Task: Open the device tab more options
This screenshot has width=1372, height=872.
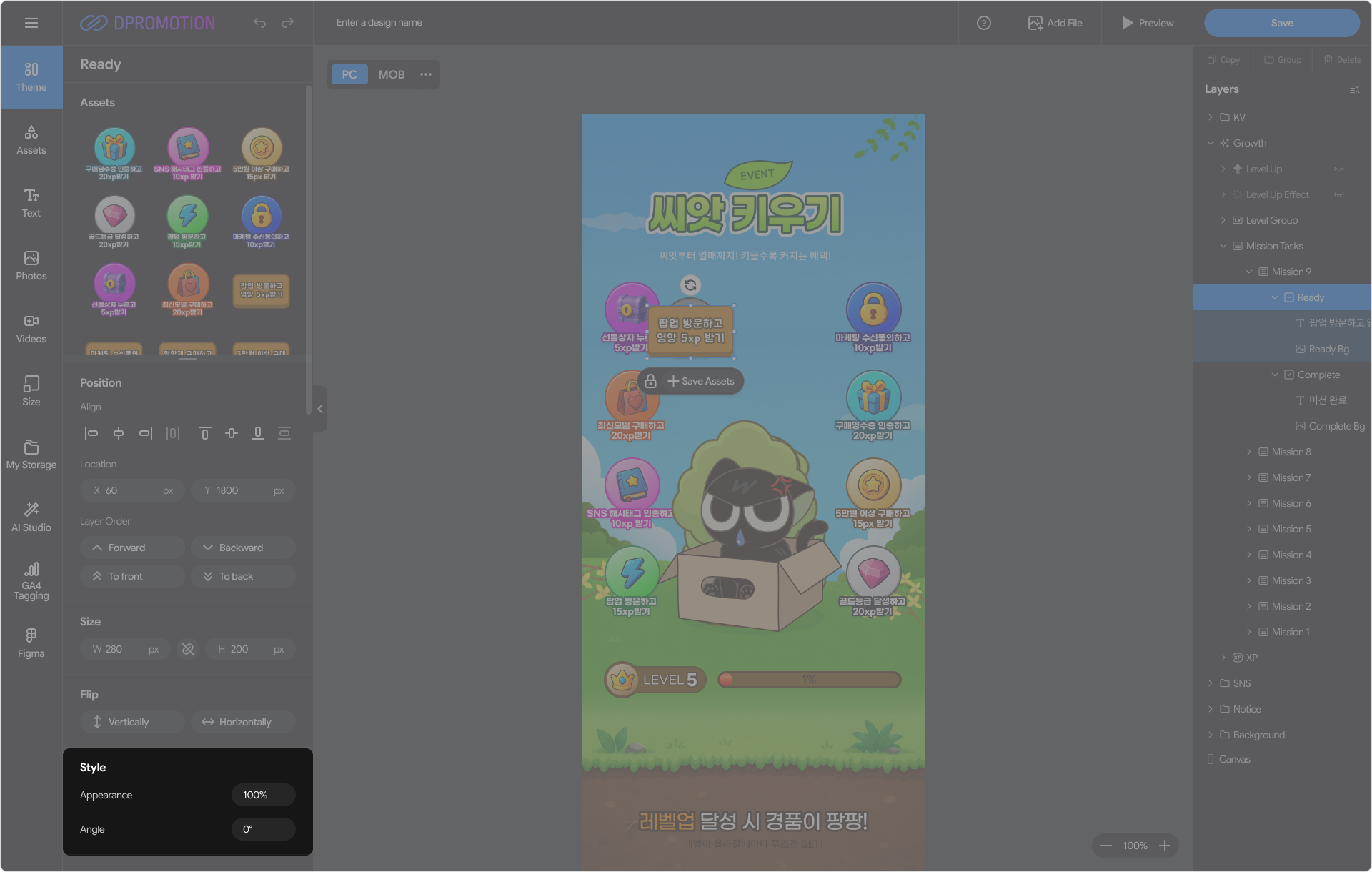Action: coord(426,74)
